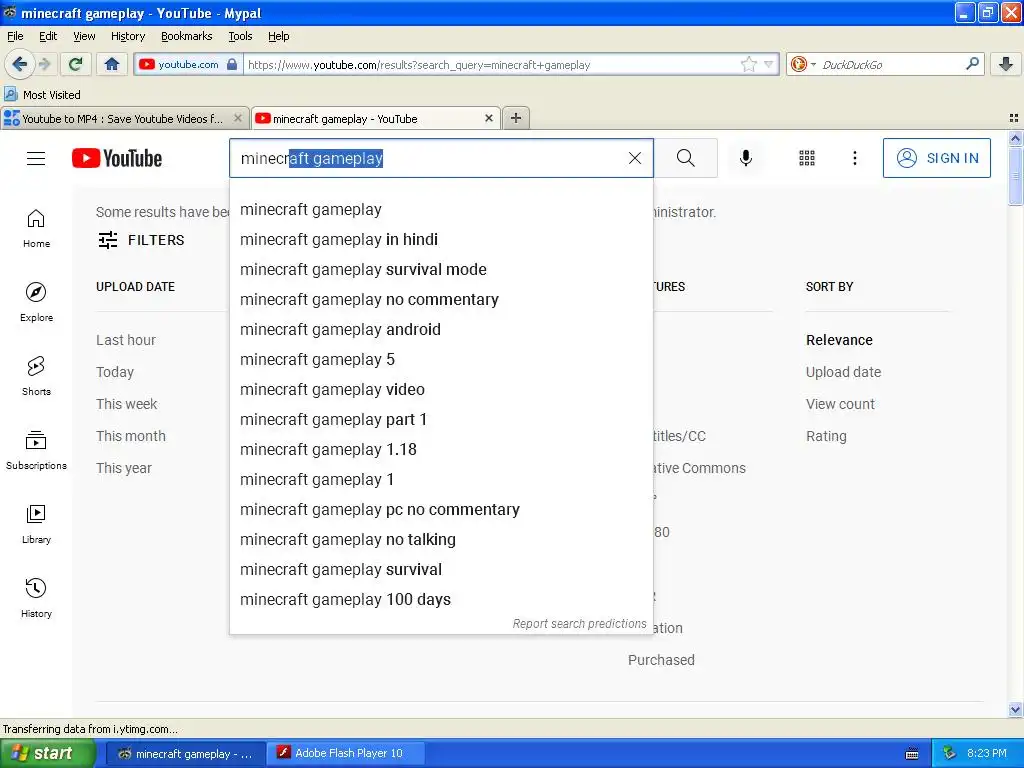Screen dimensions: 1024x768
Task: Open the Edit menu
Action: tap(48, 36)
